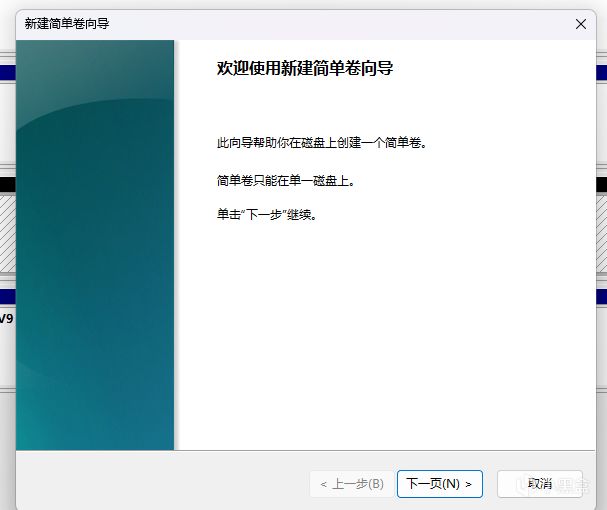607x510 pixels.
Task: Click the 新建简单卷向导 window title
Action: 67,24
